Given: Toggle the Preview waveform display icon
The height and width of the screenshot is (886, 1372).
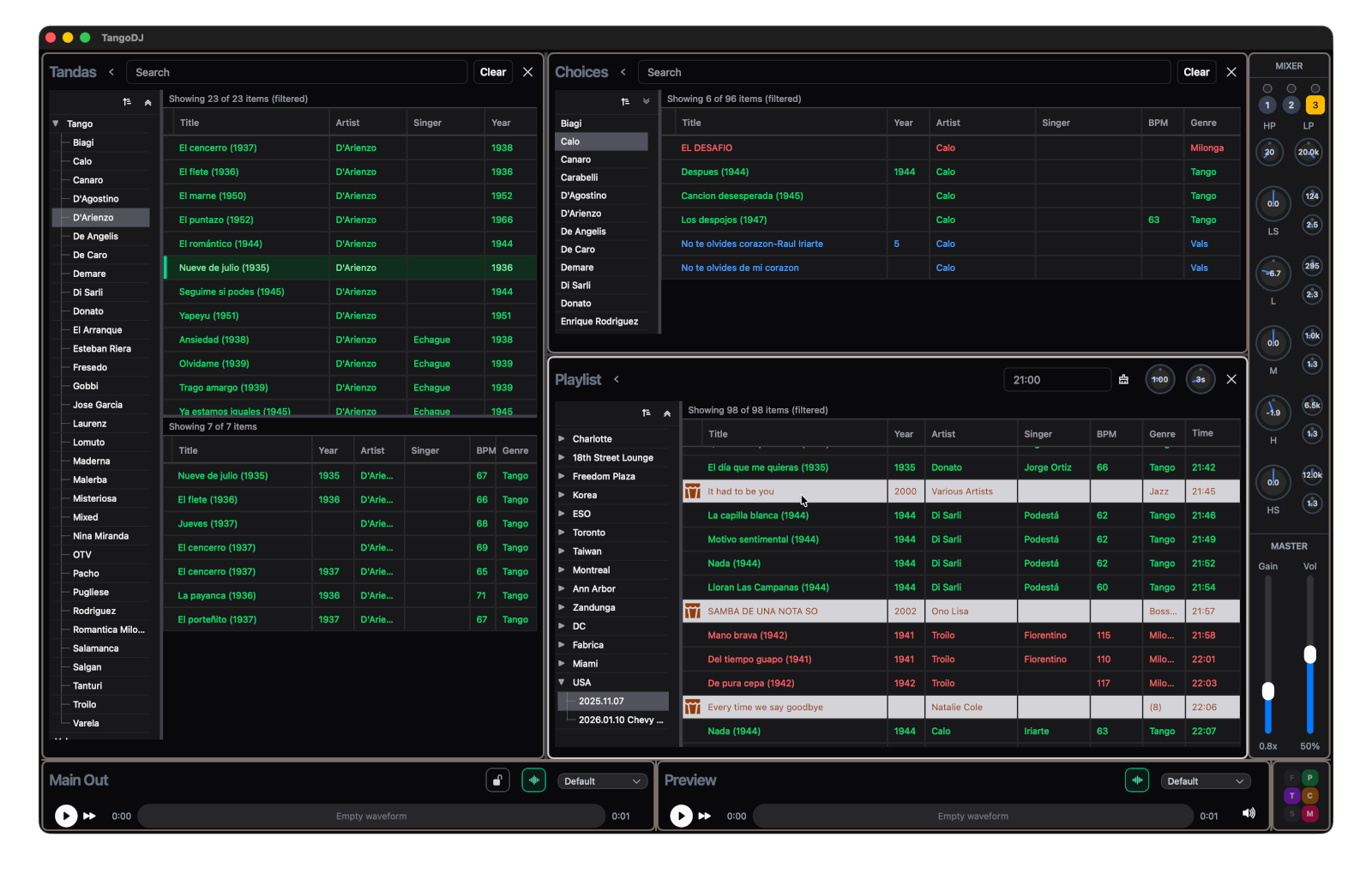Looking at the screenshot, I should point(1137,781).
